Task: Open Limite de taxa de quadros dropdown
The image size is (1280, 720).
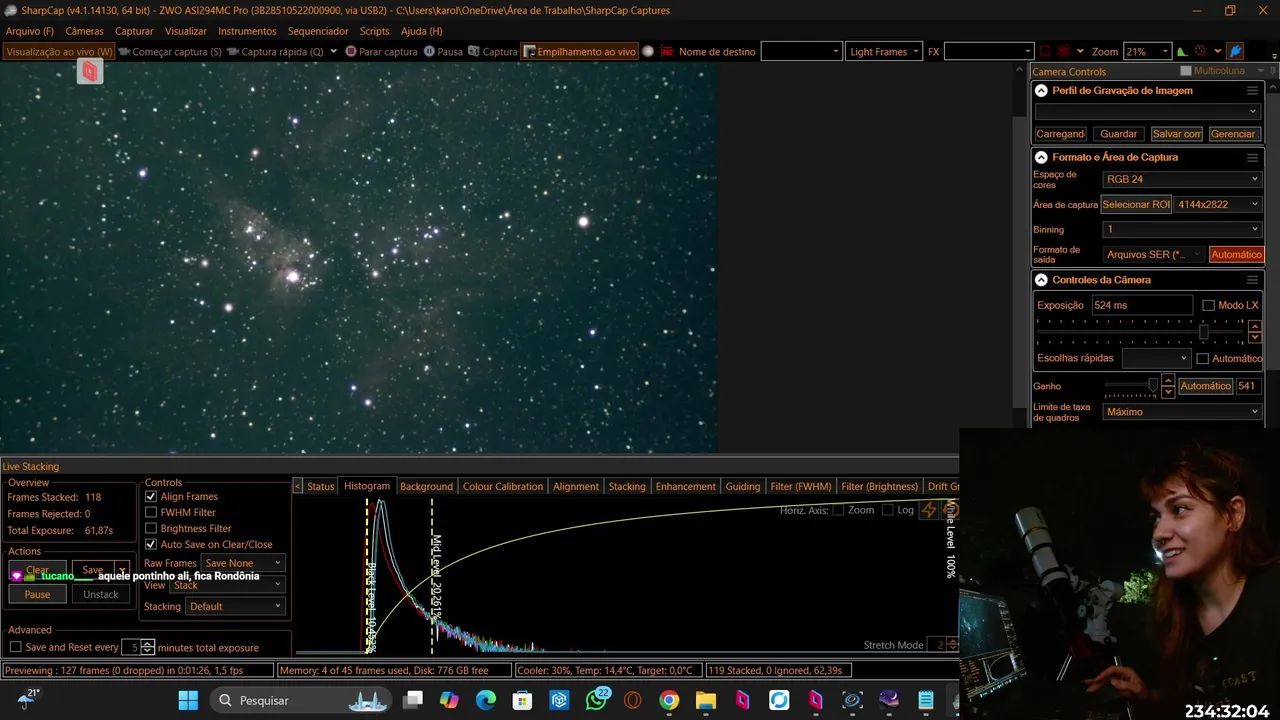Action: pos(1181,411)
